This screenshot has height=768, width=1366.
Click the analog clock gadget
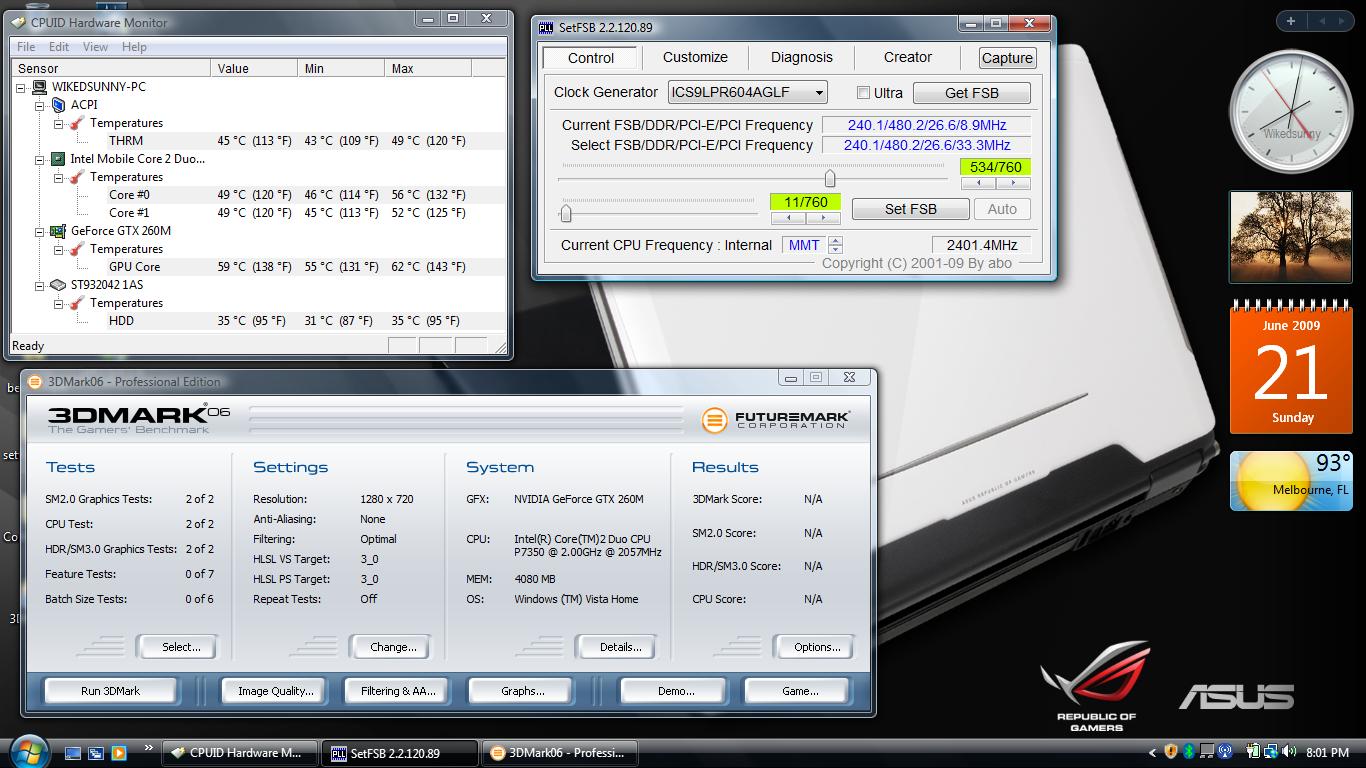point(1290,112)
